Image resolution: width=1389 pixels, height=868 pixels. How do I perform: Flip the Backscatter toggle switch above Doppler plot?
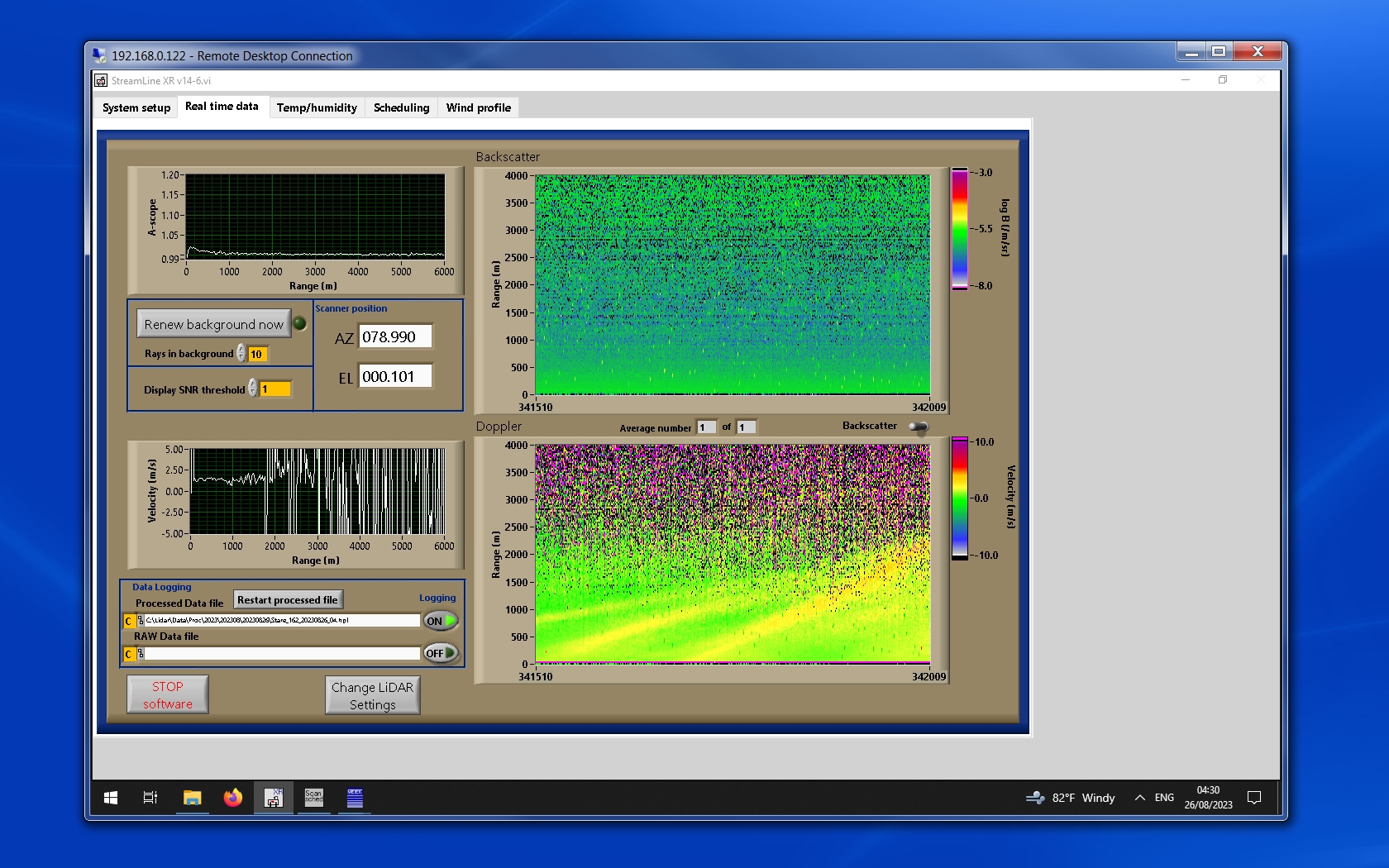pyautogui.click(x=919, y=427)
